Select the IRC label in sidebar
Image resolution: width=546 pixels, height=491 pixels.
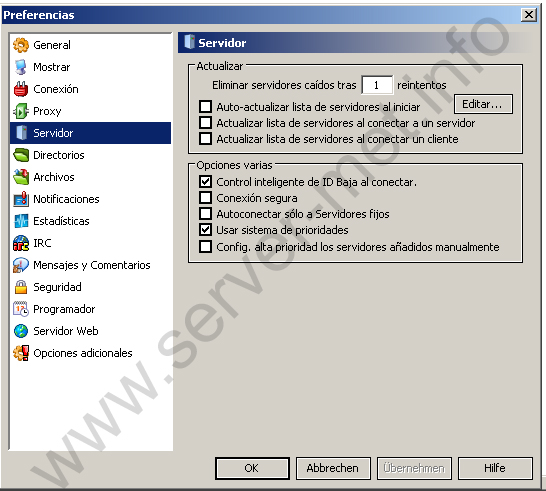click(42, 243)
